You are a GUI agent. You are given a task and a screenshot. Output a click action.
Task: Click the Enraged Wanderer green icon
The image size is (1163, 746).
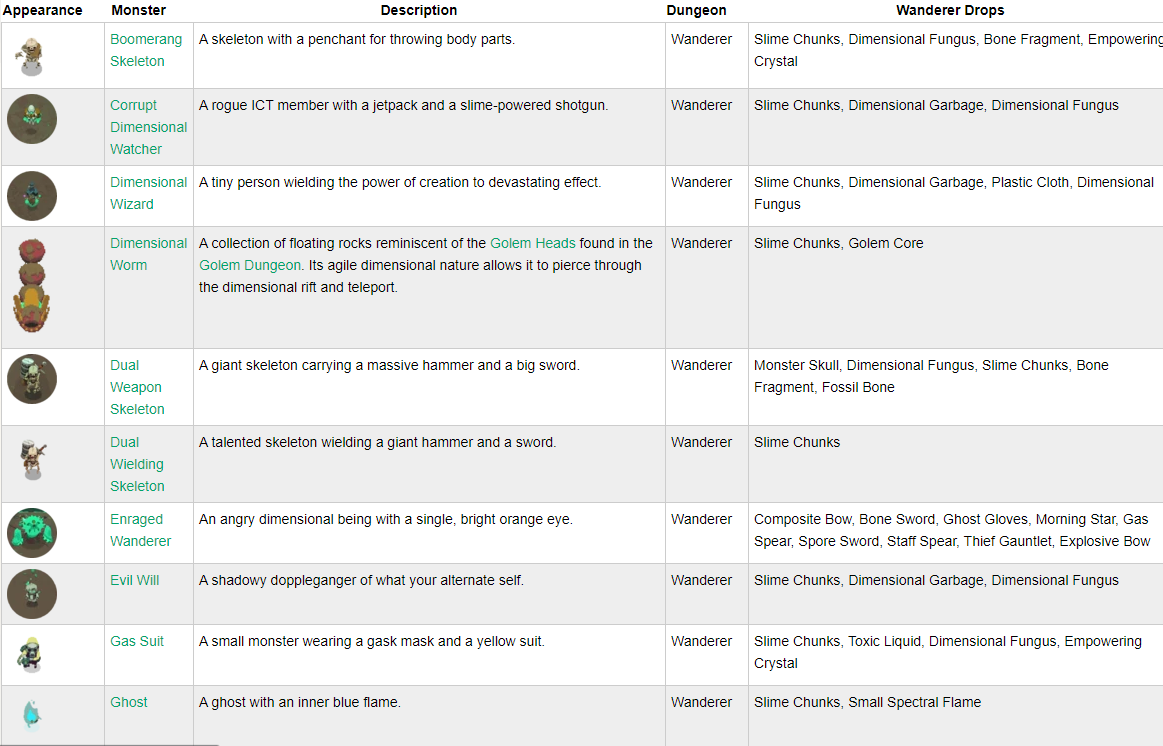coord(32,533)
